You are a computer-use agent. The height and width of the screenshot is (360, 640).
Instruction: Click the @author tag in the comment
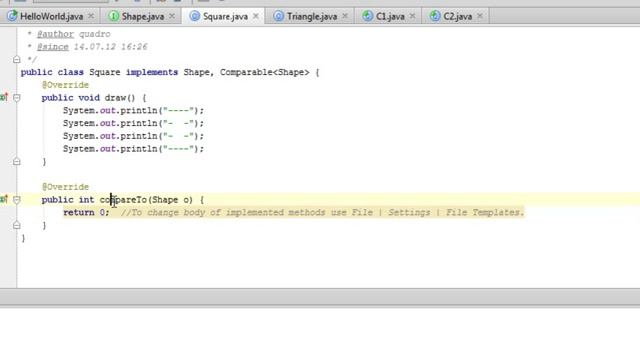click(55, 34)
